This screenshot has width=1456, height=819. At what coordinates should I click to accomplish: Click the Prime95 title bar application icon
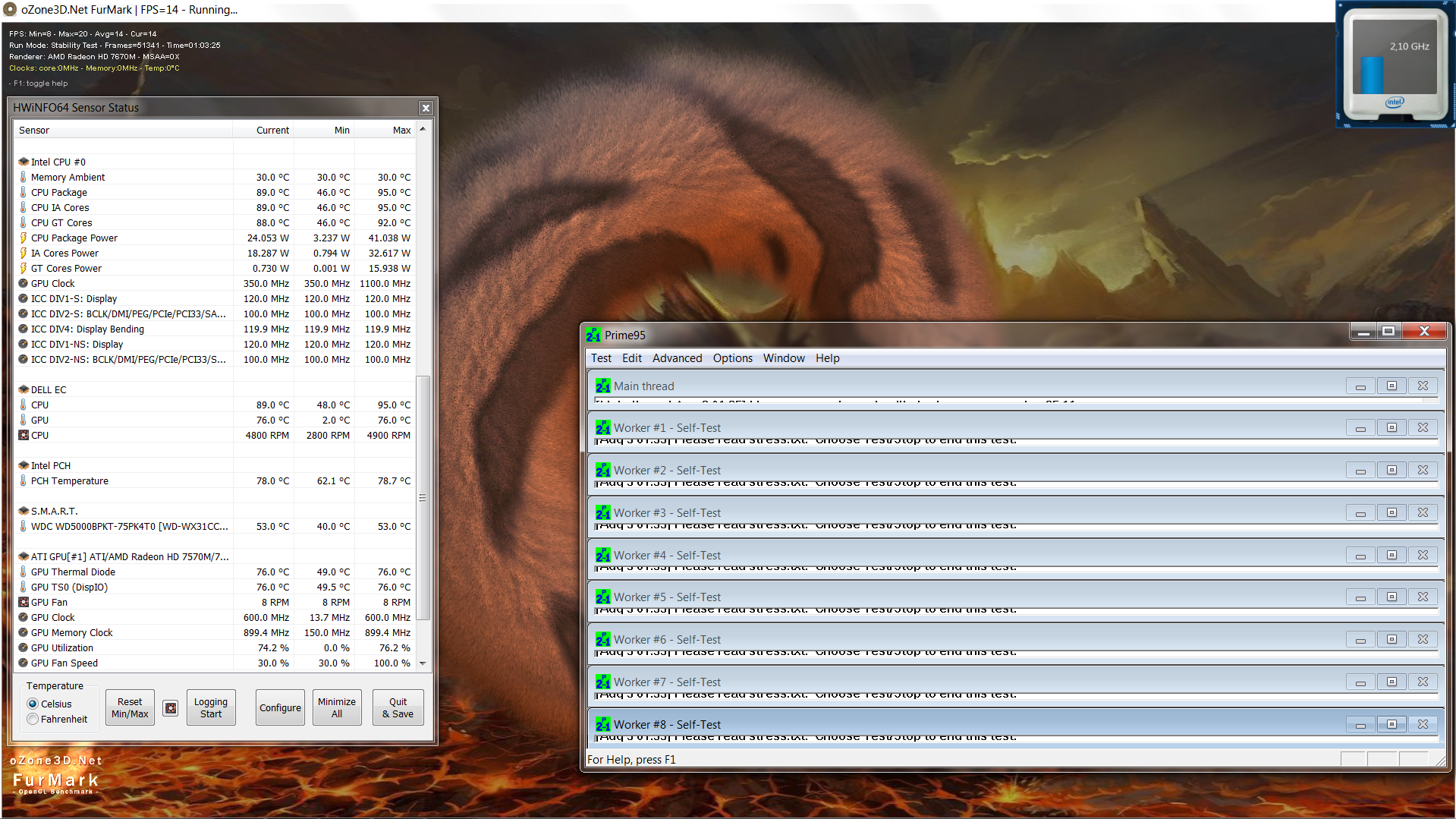[593, 335]
